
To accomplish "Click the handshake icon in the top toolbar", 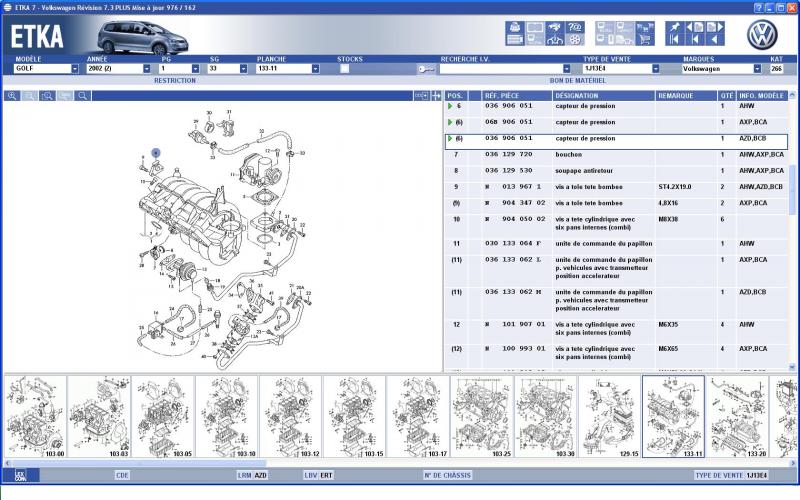I will 555,27.
